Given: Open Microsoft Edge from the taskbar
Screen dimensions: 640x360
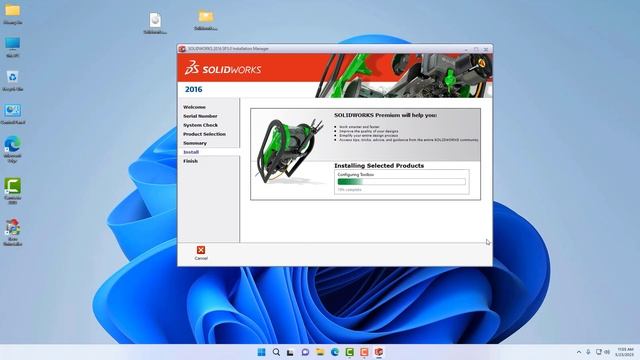Looking at the screenshot, I should (335, 352).
